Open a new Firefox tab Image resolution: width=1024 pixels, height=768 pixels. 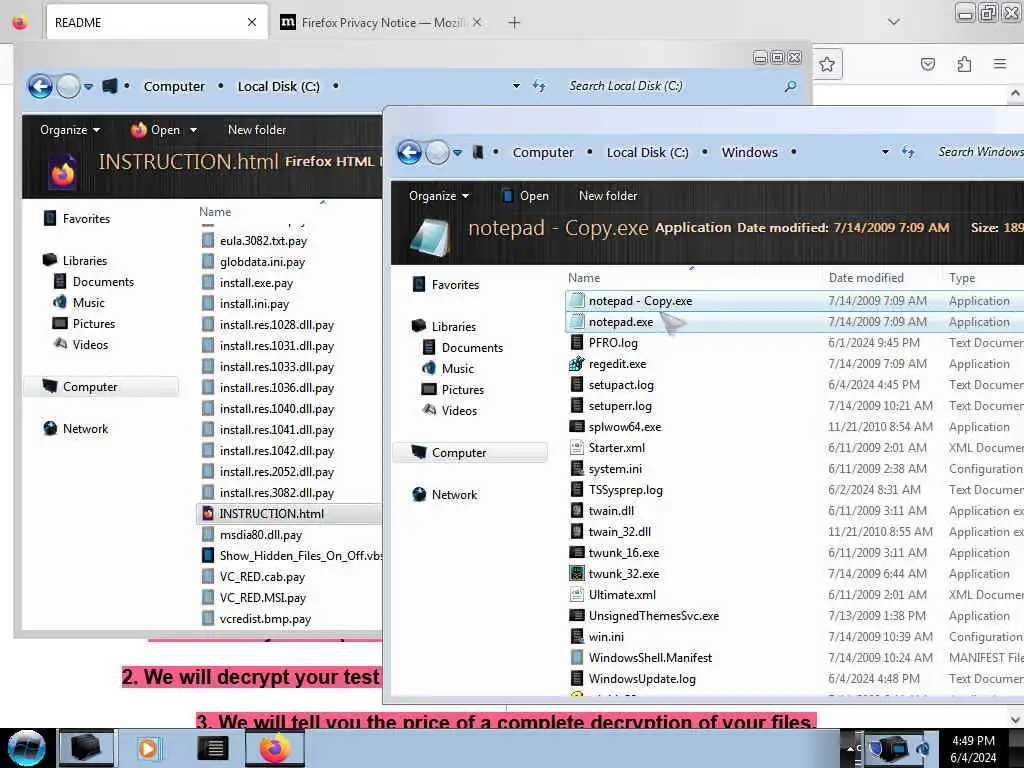pos(514,23)
